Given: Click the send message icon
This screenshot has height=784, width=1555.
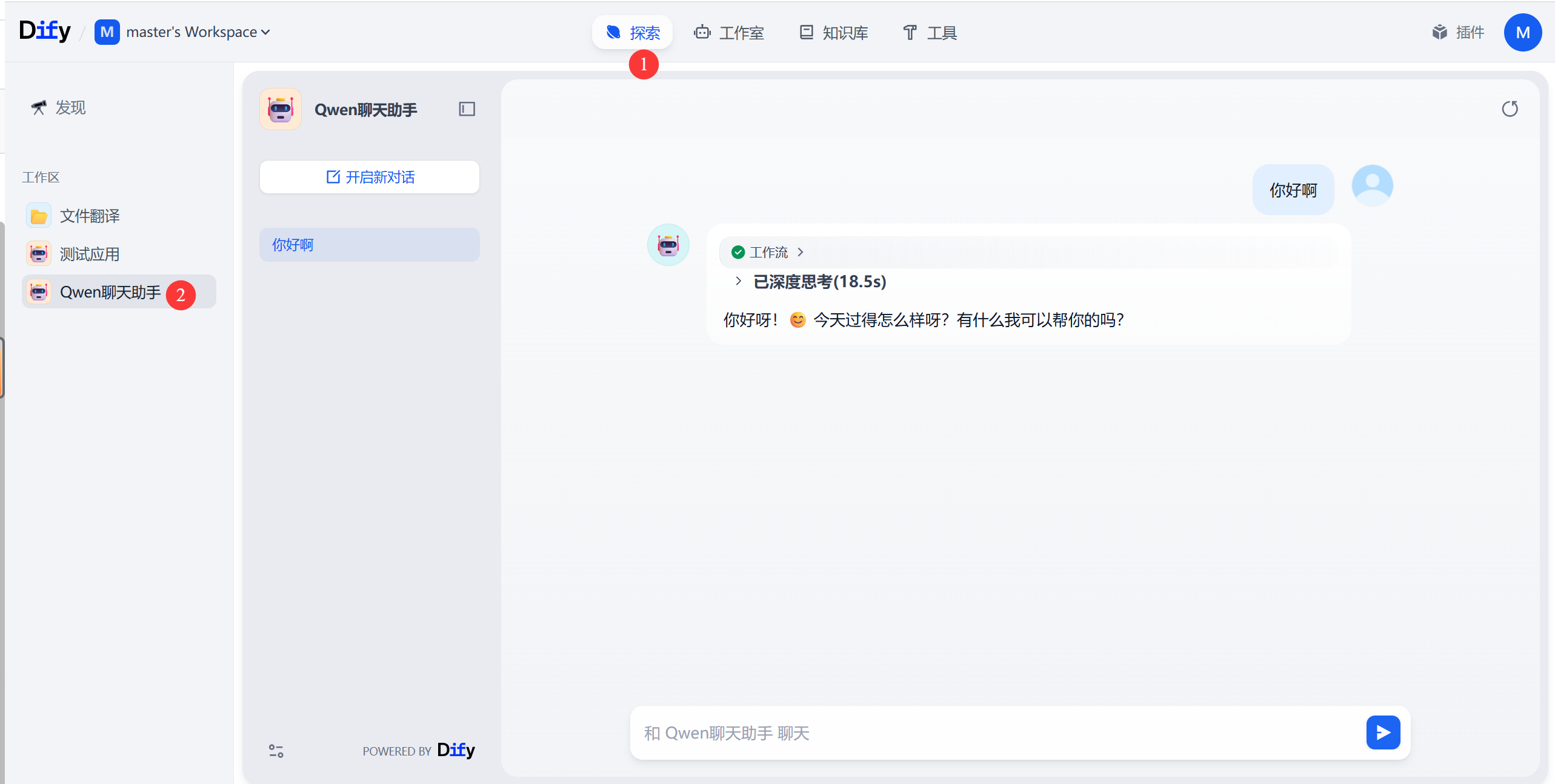Looking at the screenshot, I should coord(1383,733).
